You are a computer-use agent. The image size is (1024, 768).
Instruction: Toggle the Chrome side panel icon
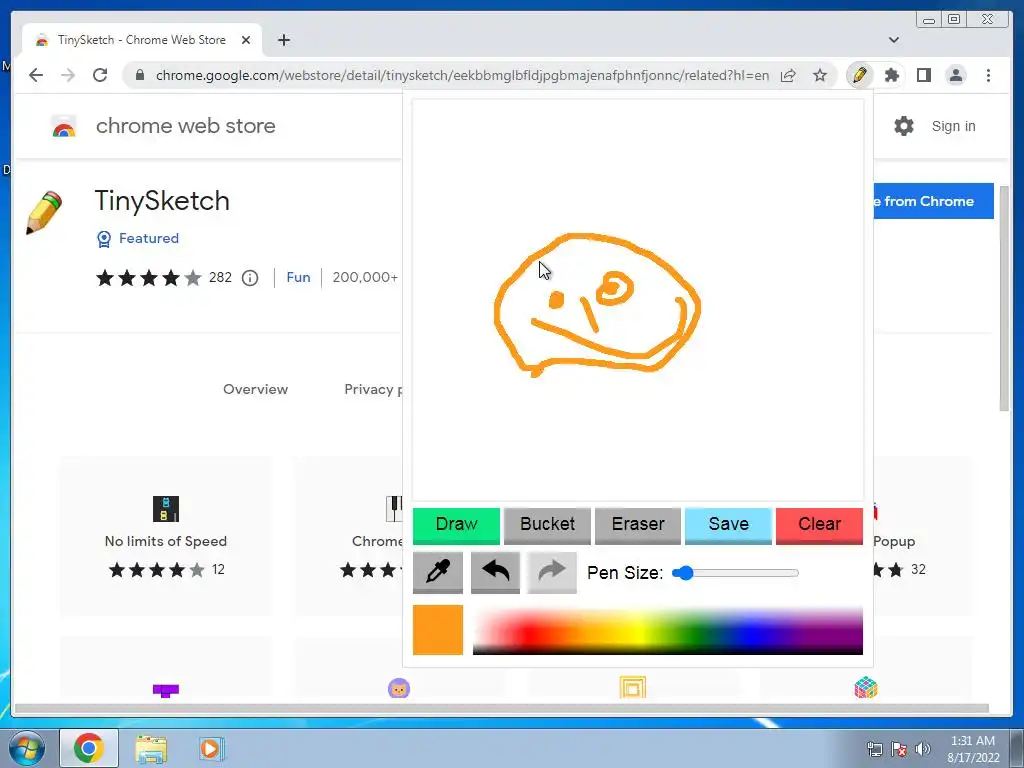[923, 75]
